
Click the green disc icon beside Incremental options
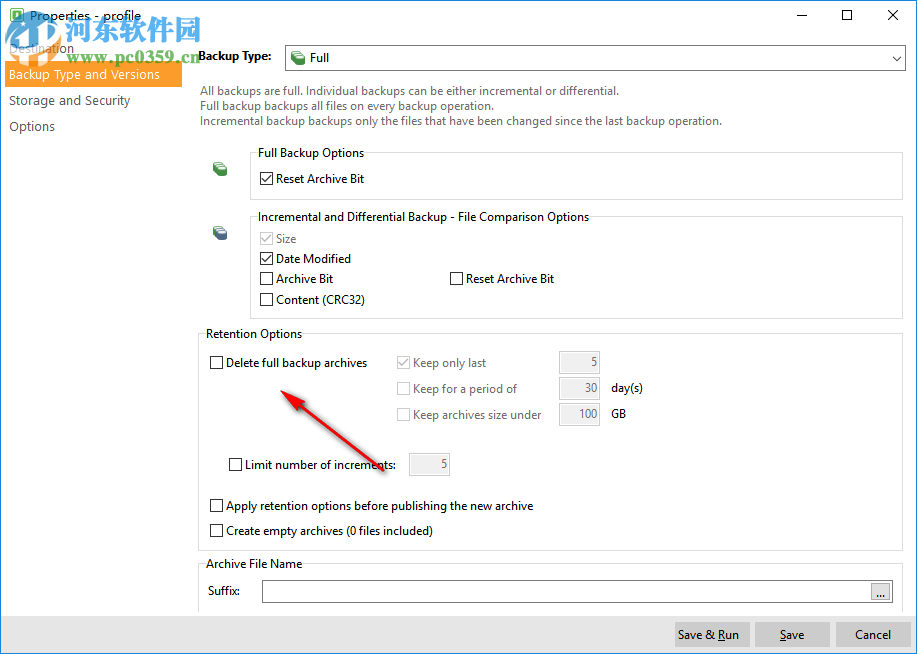point(219,232)
